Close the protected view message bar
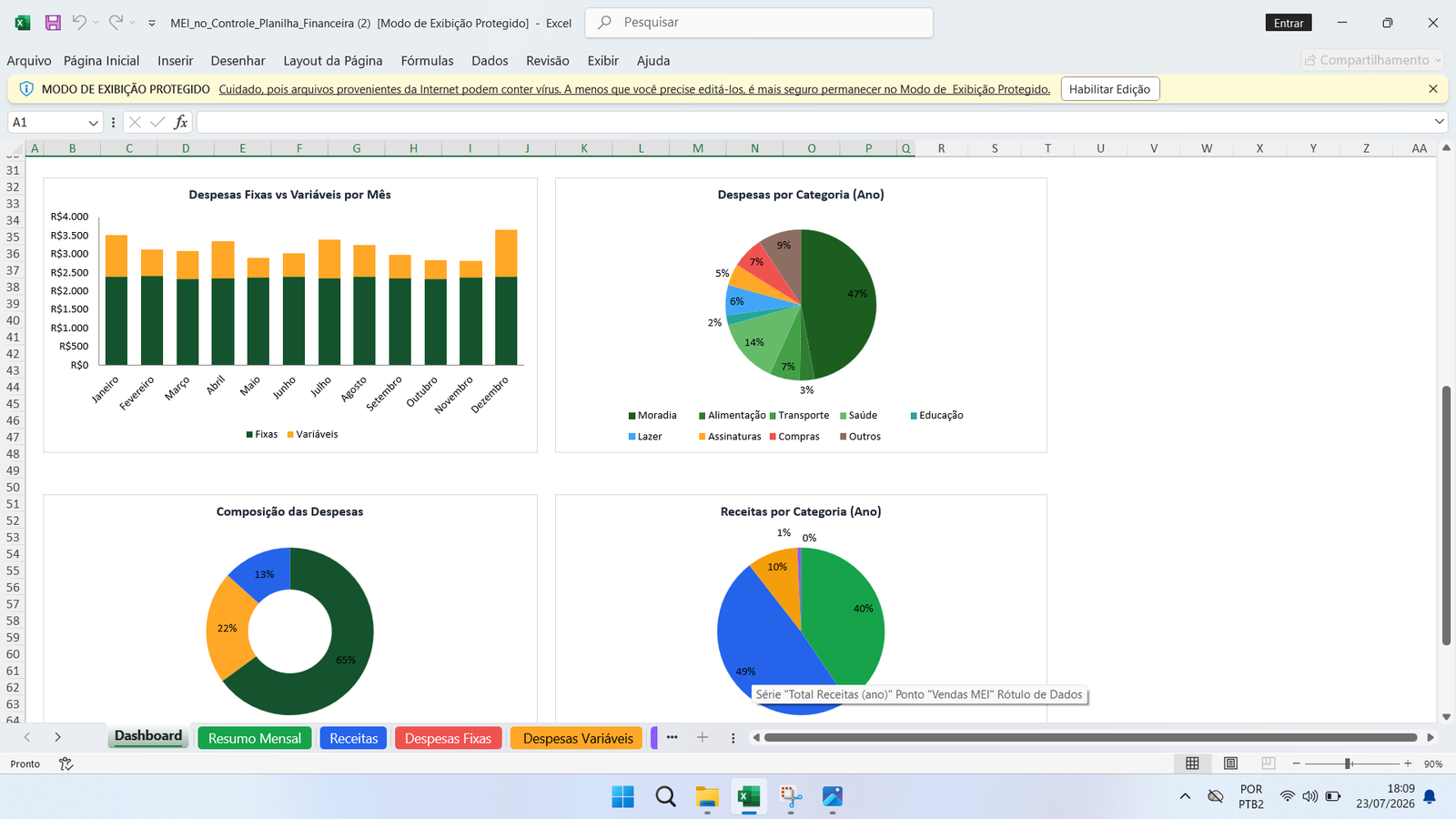Viewport: 1456px width, 819px height. (x=1433, y=89)
